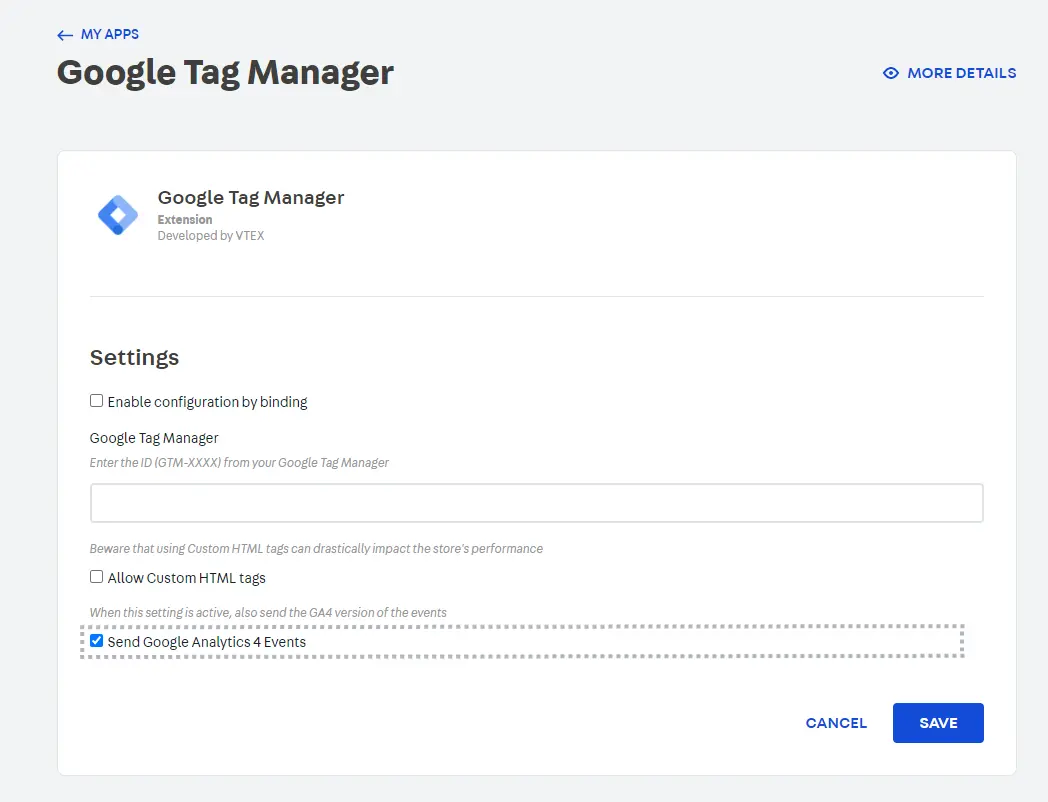The image size is (1048, 802).
Task: Select the Google Tag Manager card title
Action: [x=250, y=197]
